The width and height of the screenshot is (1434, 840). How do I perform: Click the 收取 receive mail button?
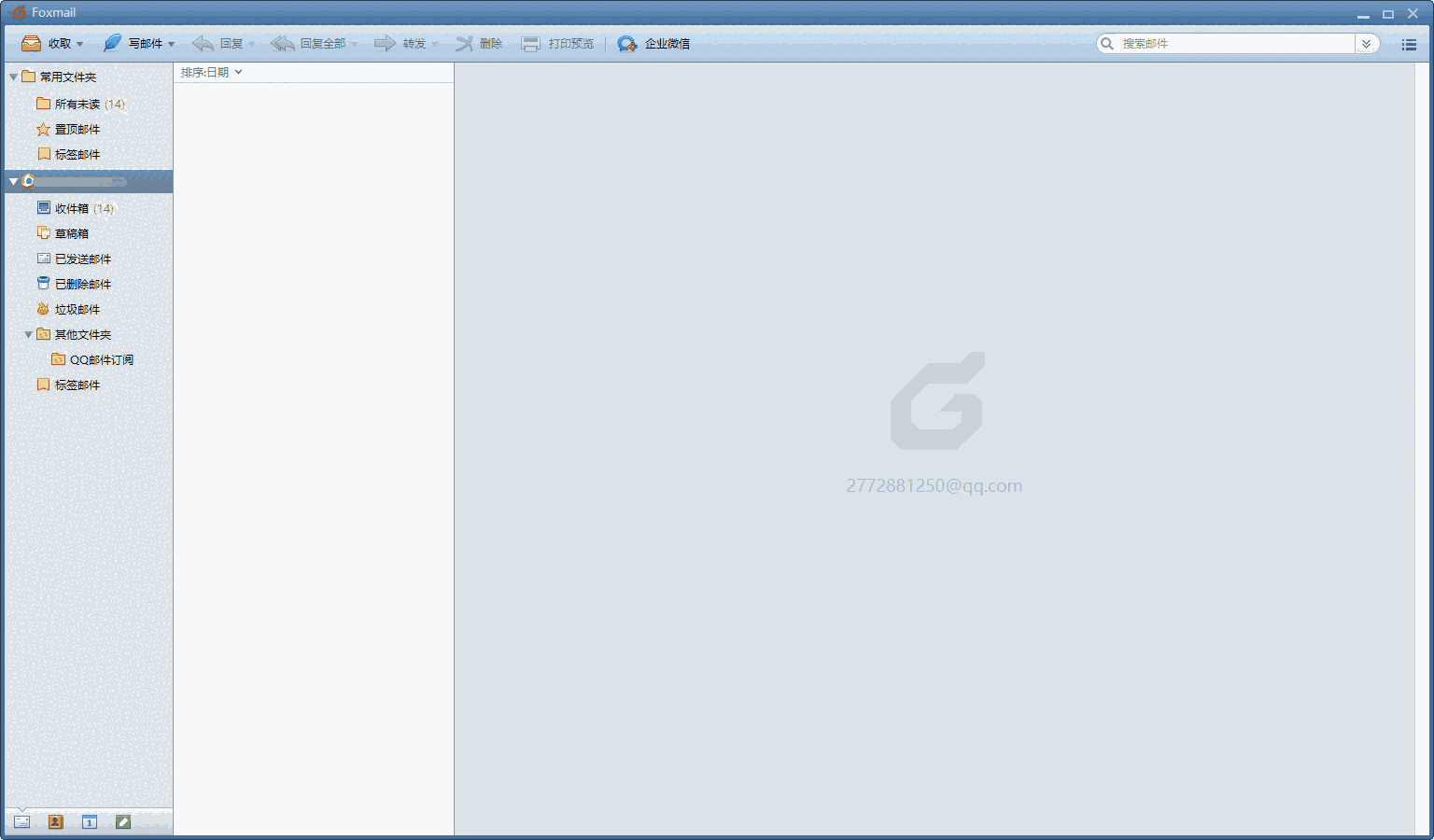pos(46,44)
